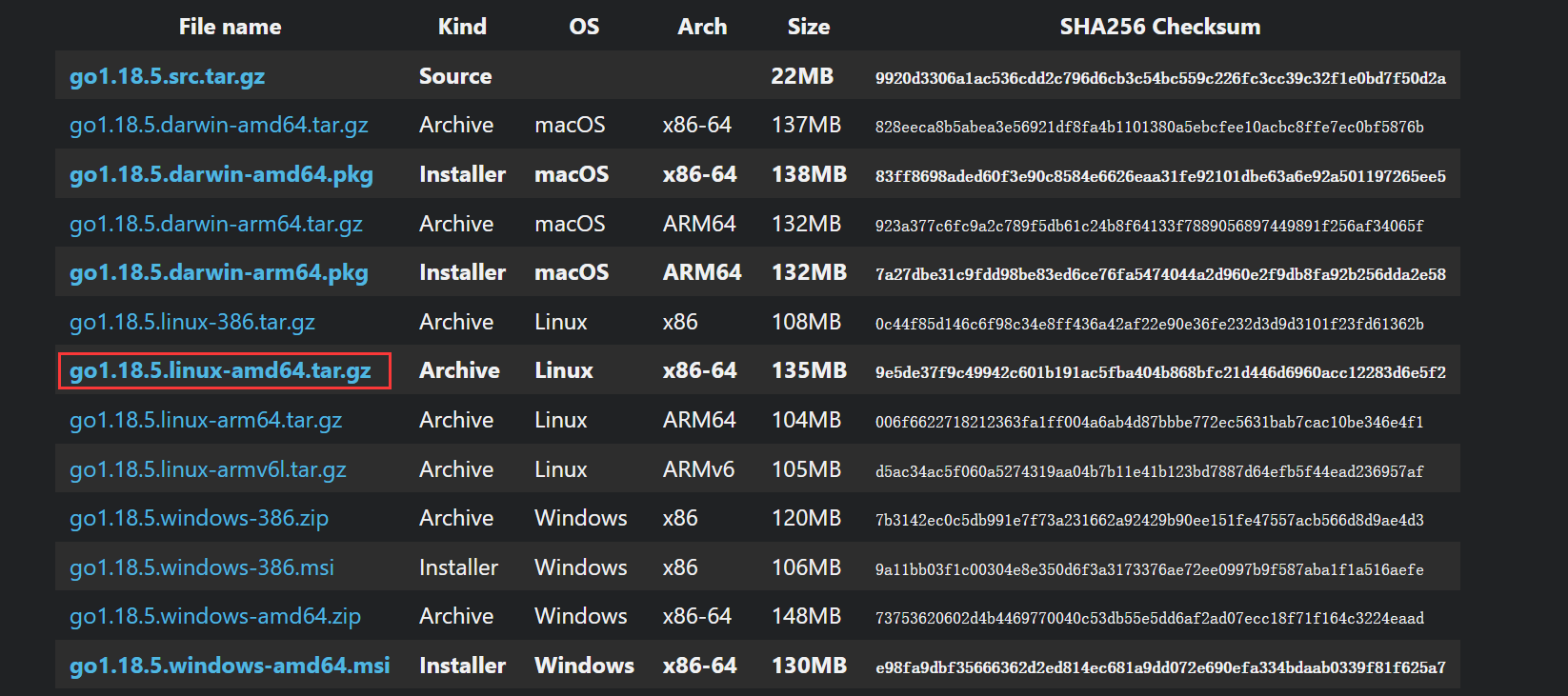Click go1.18.5.linux-armv6l.tar.gz link
Viewport: 1568px width, 696px height.
(208, 469)
